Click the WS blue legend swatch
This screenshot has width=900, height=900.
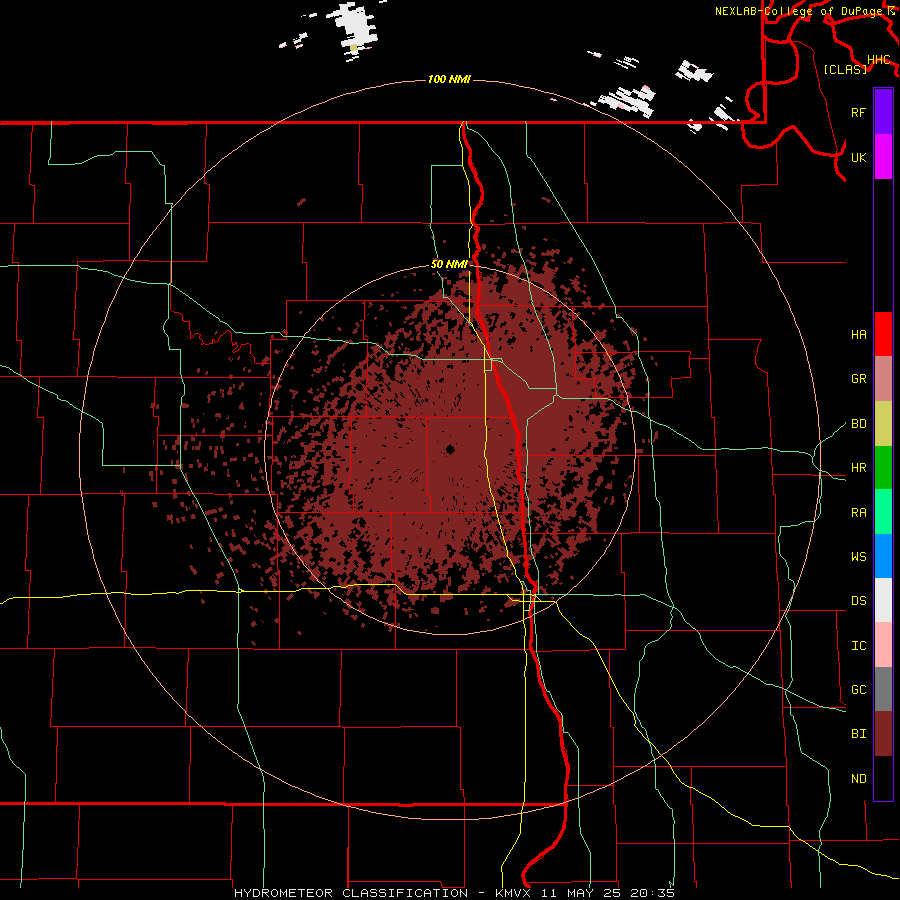(883, 556)
